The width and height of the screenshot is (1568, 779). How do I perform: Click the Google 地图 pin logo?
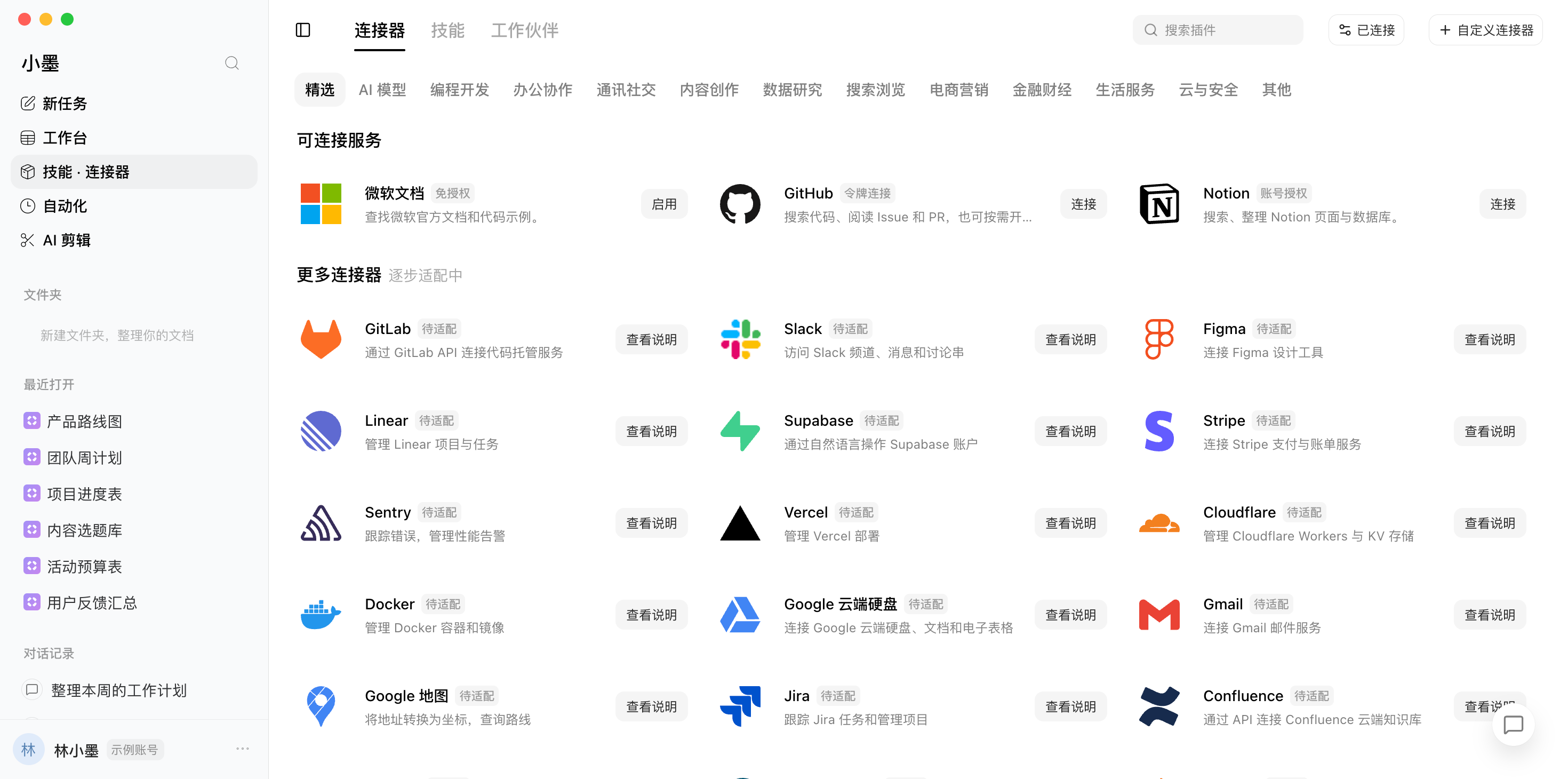pyautogui.click(x=321, y=706)
